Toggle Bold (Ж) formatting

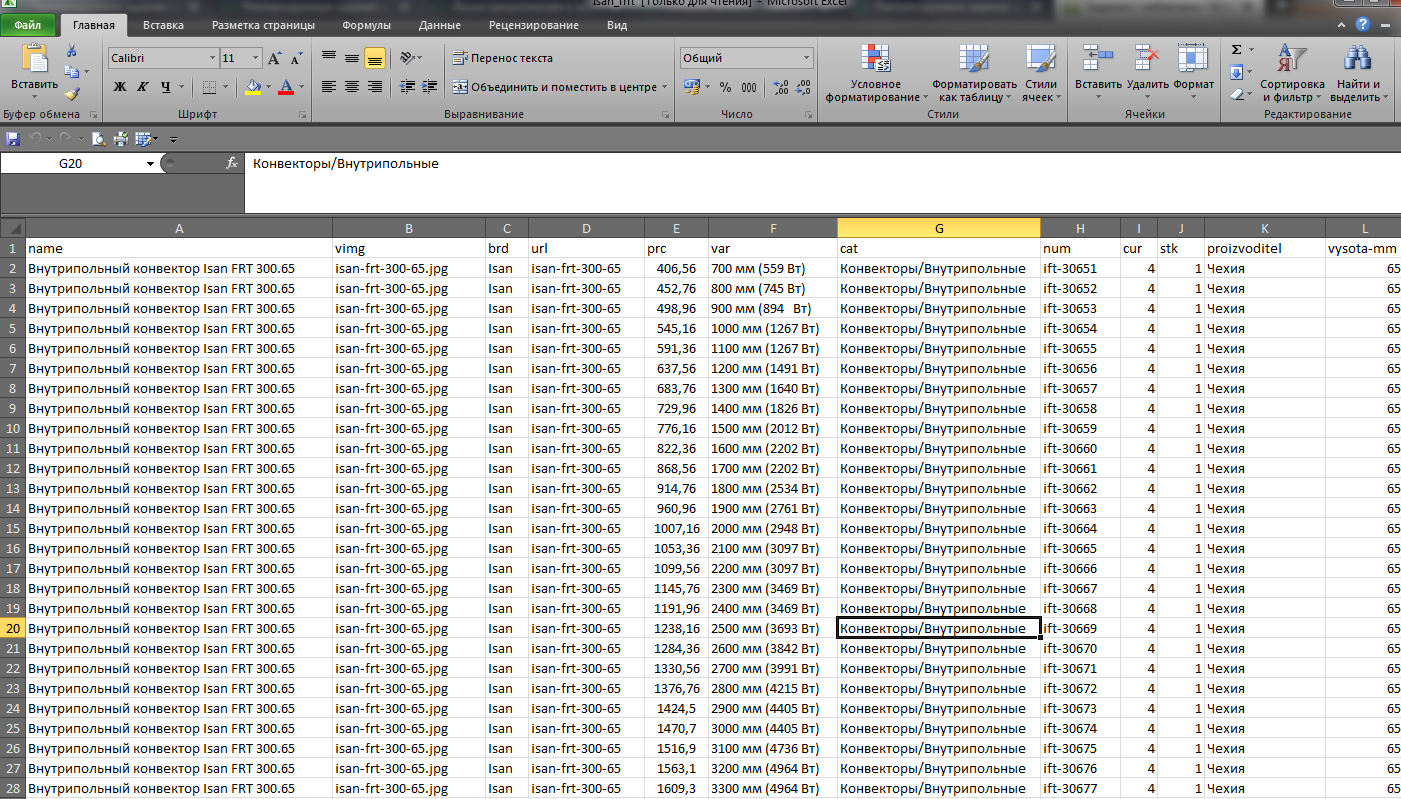(x=120, y=87)
